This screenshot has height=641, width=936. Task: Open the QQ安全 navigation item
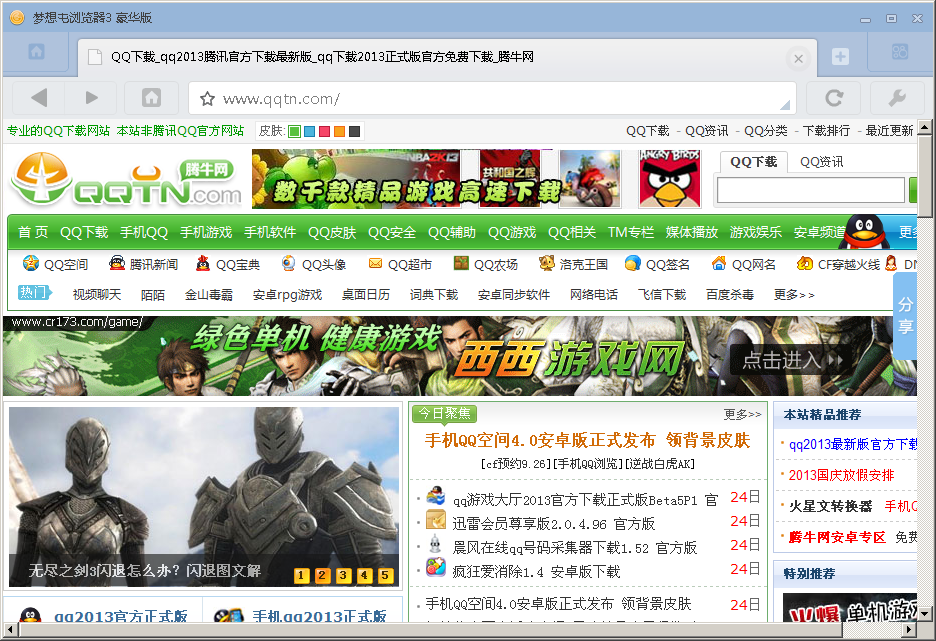[x=392, y=232]
